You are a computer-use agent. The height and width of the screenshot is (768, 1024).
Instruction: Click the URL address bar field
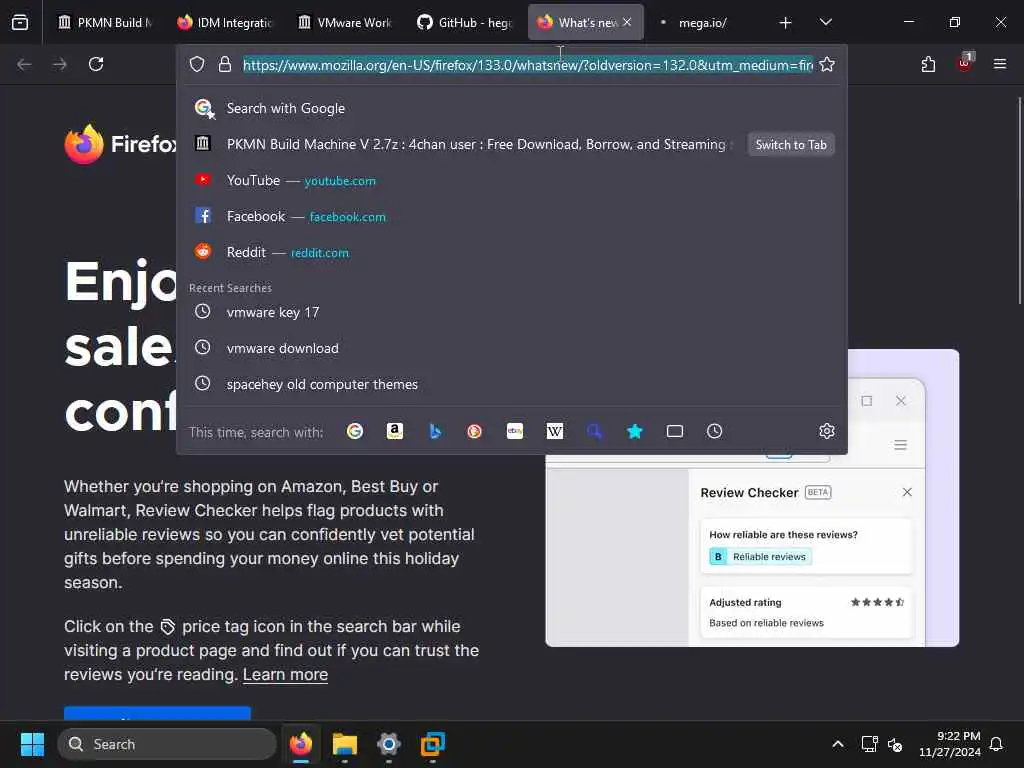click(x=528, y=65)
